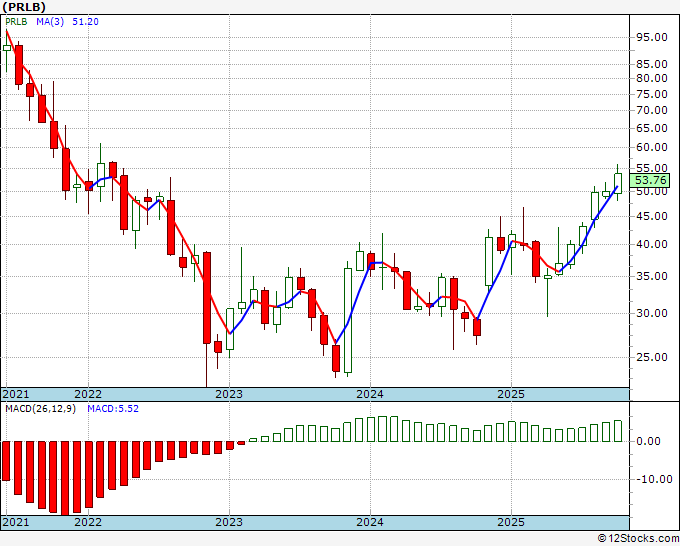This screenshot has height=546, width=680.
Task: Click the 60.00 price axis label
Action: coord(652,147)
